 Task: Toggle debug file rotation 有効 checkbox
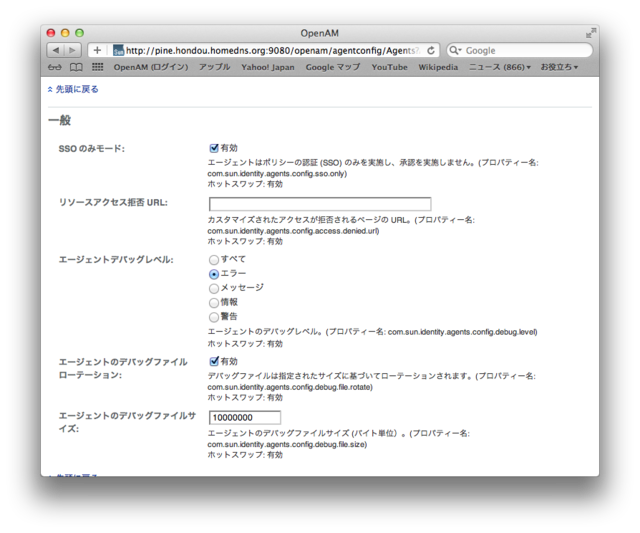point(214,361)
